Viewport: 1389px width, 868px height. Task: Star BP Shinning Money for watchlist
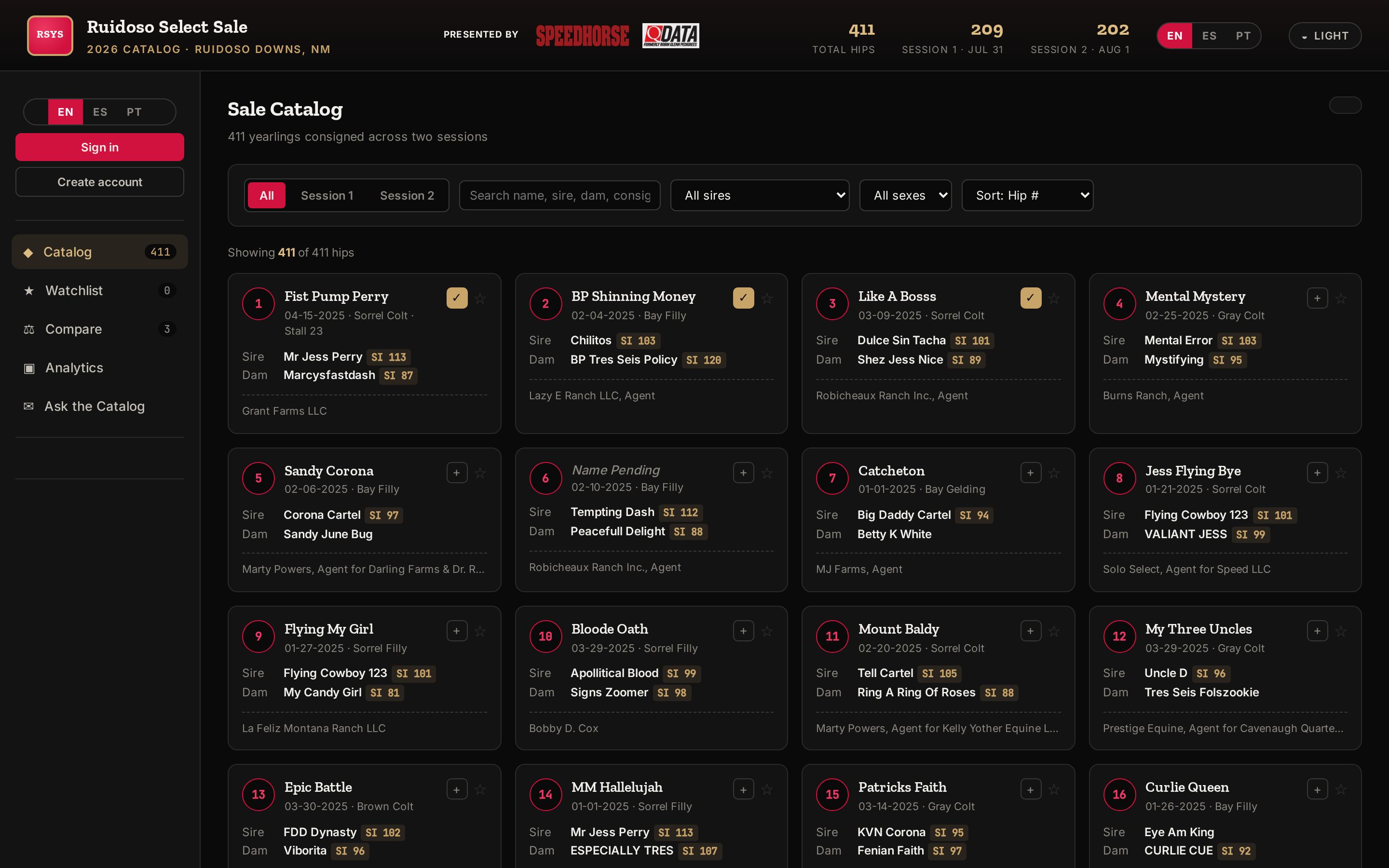coord(767,298)
